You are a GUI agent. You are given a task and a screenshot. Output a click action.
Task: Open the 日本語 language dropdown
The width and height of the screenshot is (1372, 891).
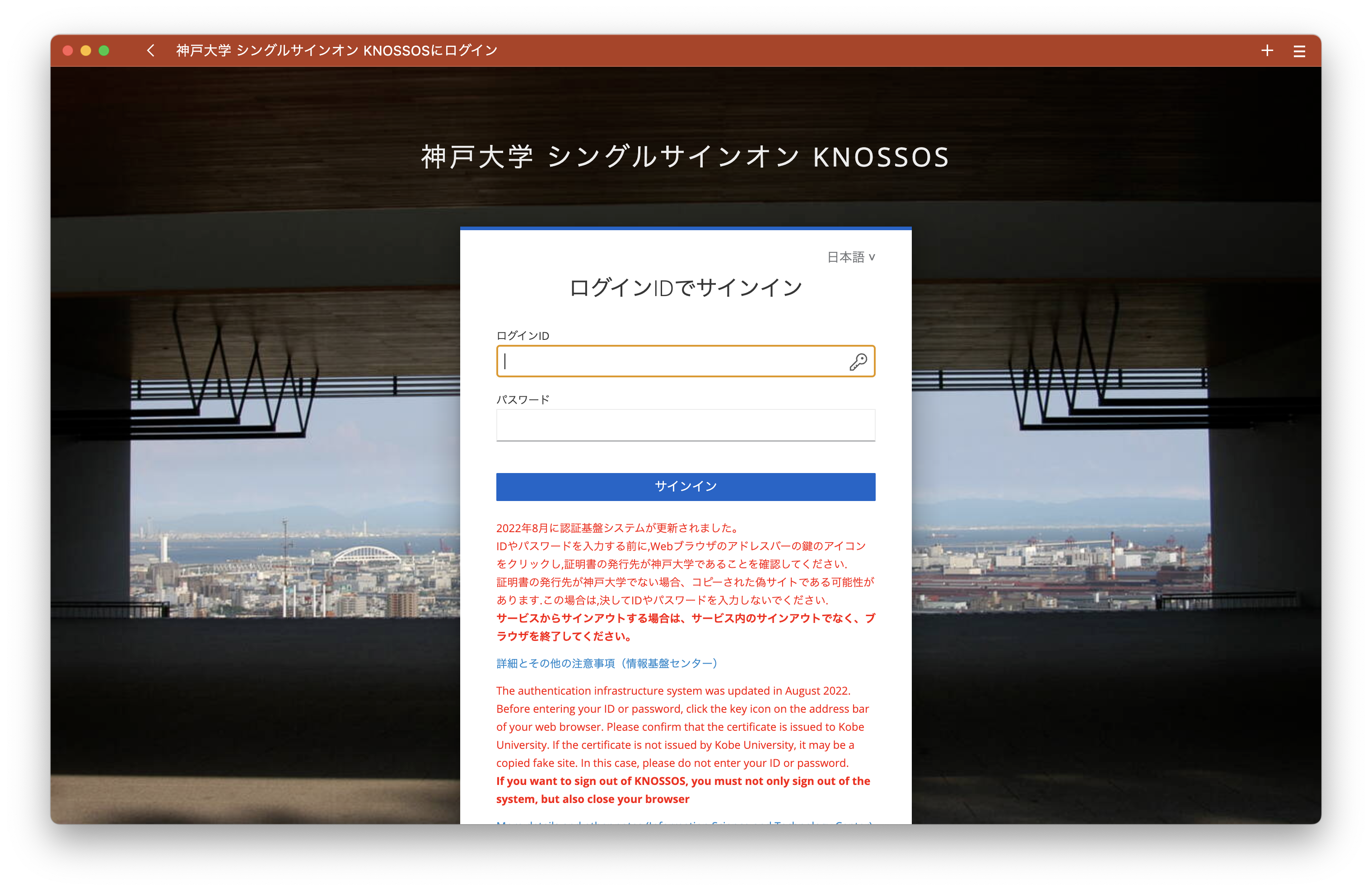pos(851,257)
